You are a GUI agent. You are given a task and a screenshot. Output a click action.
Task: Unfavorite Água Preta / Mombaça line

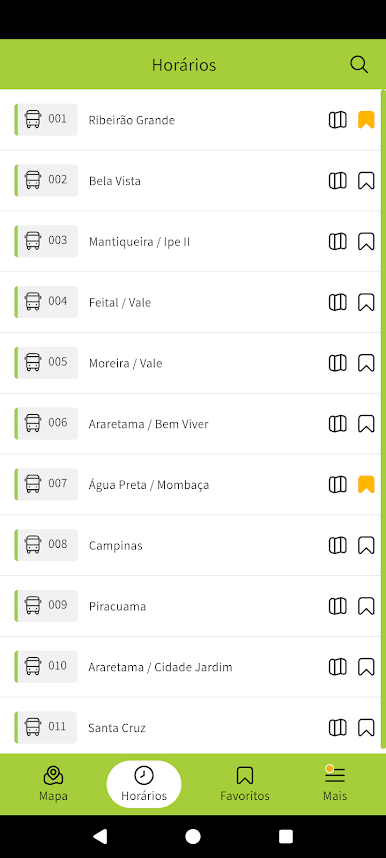pyautogui.click(x=366, y=484)
